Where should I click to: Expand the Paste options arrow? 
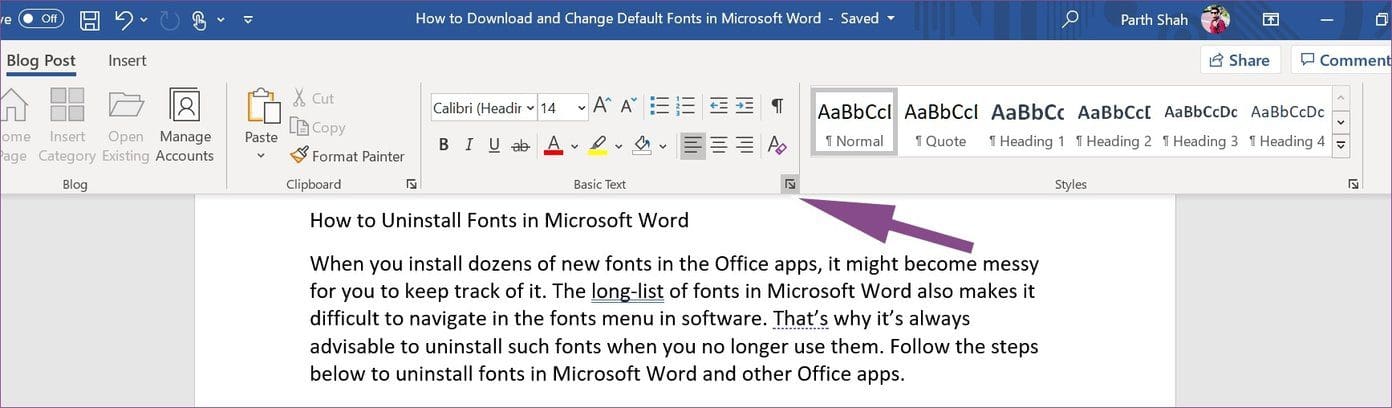point(261,156)
